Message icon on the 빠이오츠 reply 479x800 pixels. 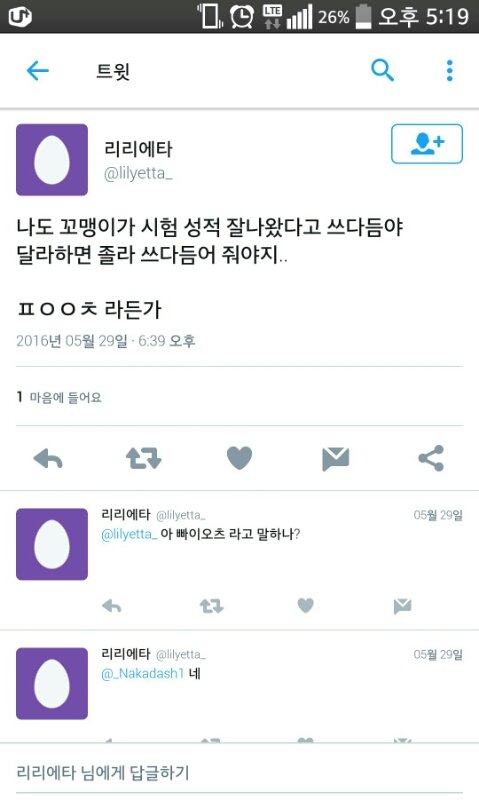402,606
